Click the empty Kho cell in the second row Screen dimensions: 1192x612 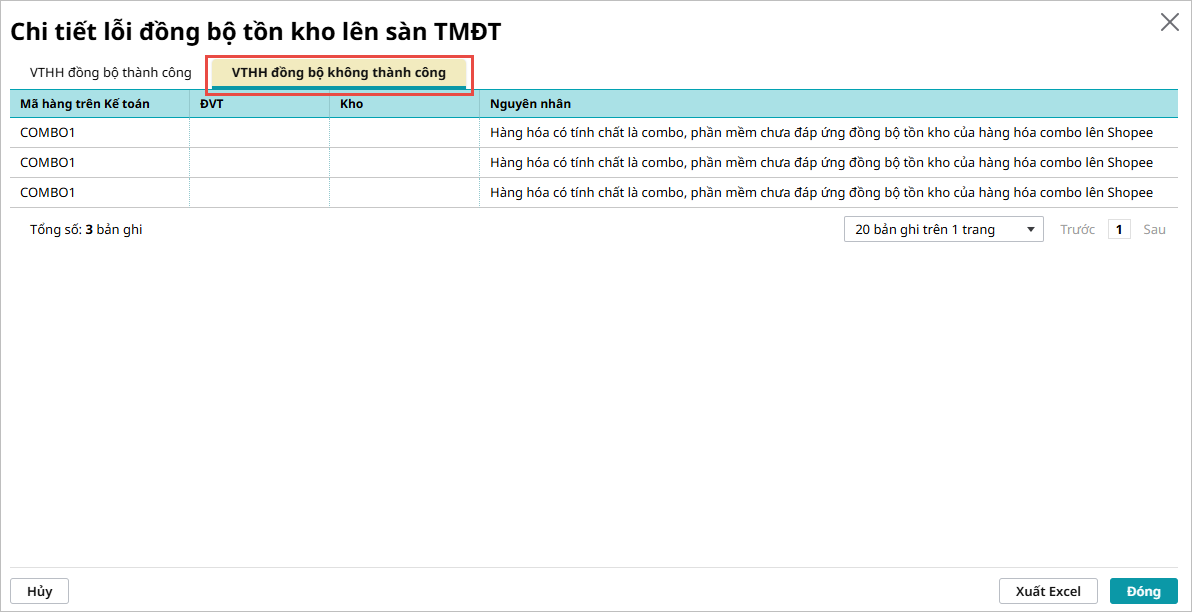coord(404,163)
